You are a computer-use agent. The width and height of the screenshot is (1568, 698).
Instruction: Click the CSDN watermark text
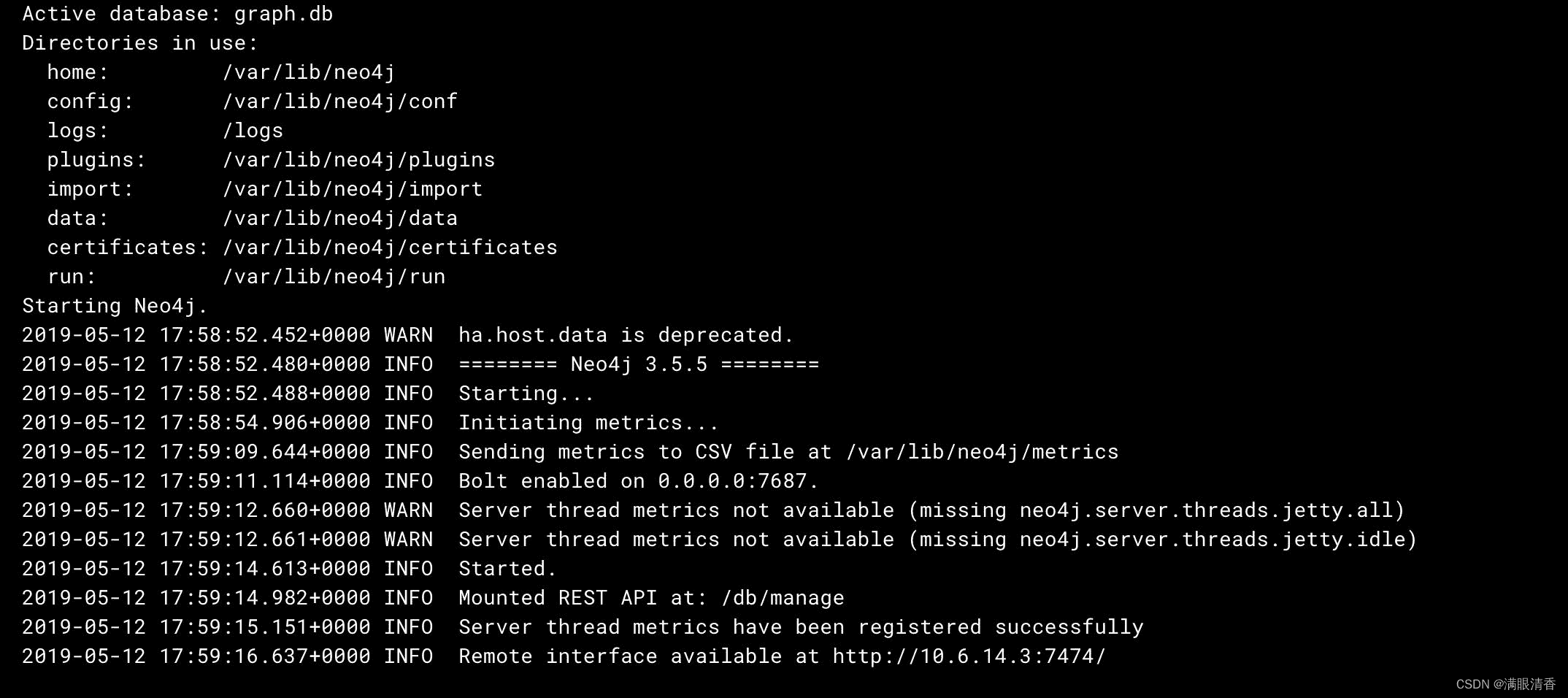[x=1506, y=684]
